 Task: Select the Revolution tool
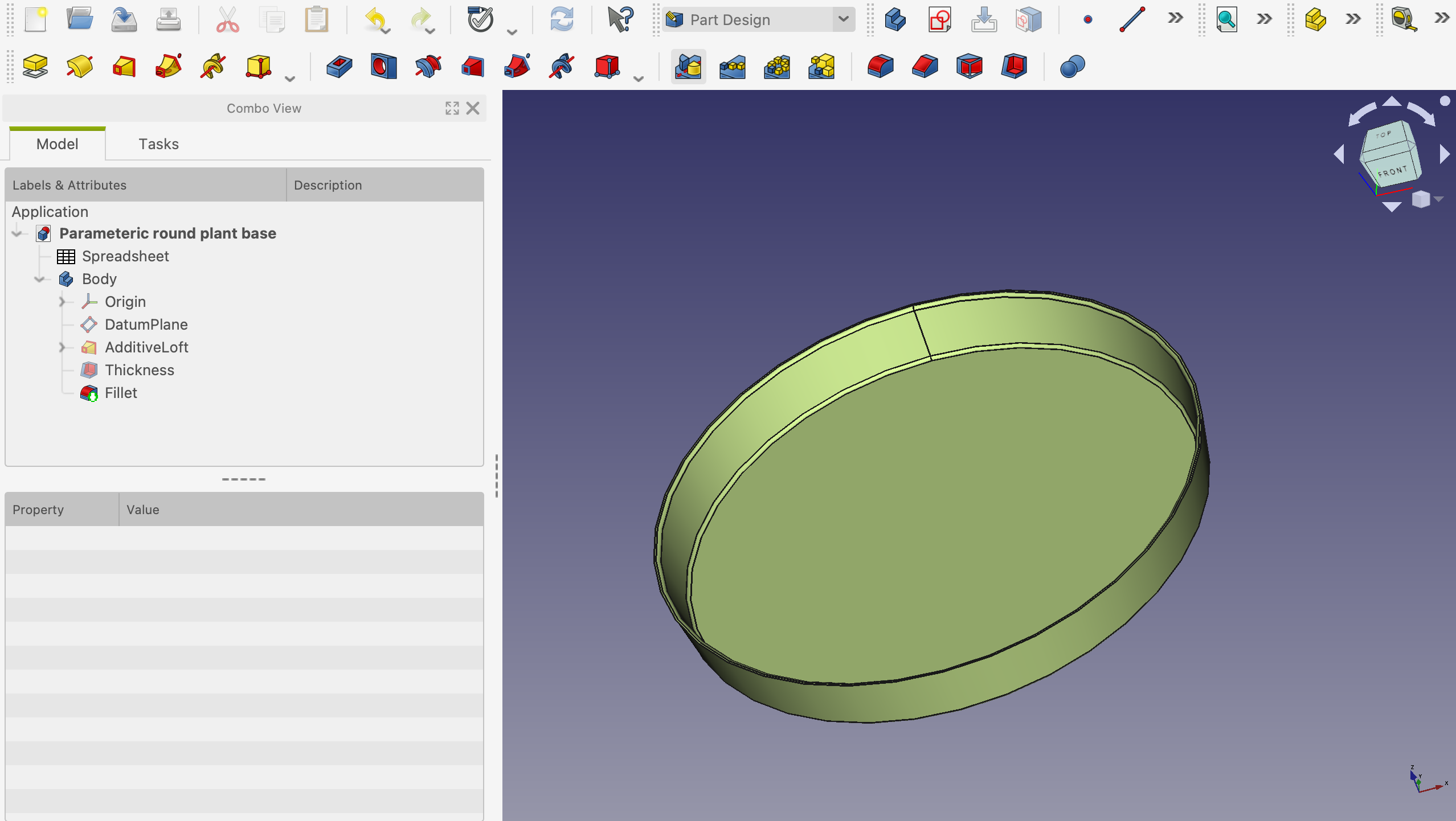(x=80, y=67)
